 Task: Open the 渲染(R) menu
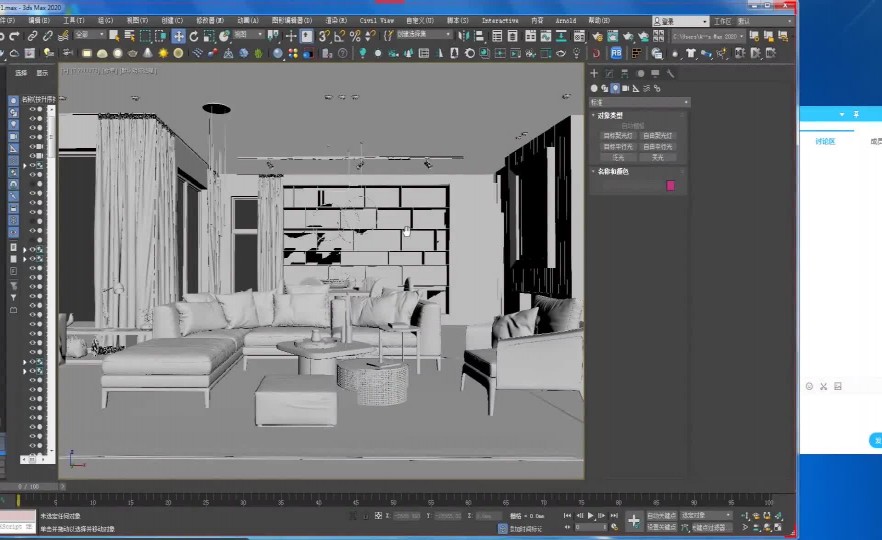(x=336, y=20)
